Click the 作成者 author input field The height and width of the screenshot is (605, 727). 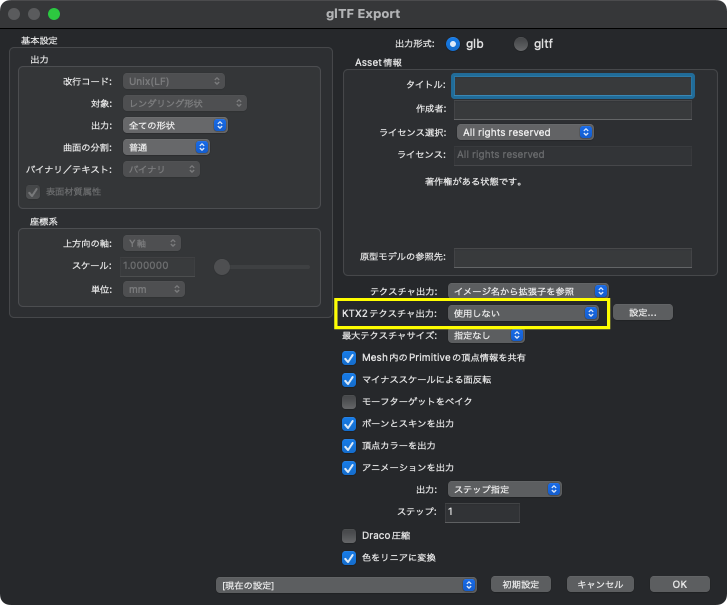click(x=573, y=110)
